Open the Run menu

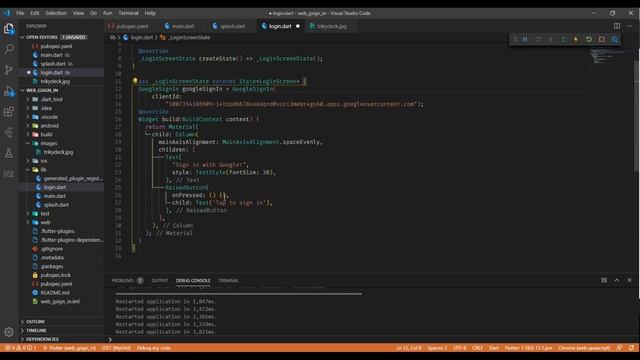107,13
